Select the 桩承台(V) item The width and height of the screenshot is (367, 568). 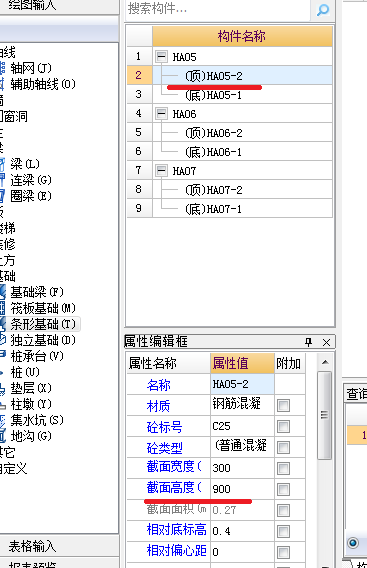(37, 356)
